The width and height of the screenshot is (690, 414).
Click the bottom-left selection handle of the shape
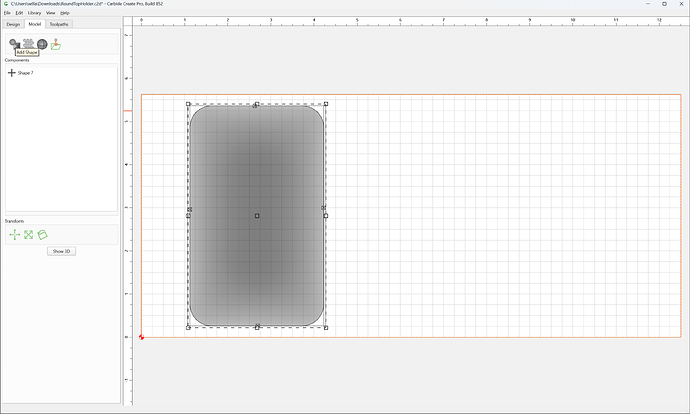pos(188,328)
